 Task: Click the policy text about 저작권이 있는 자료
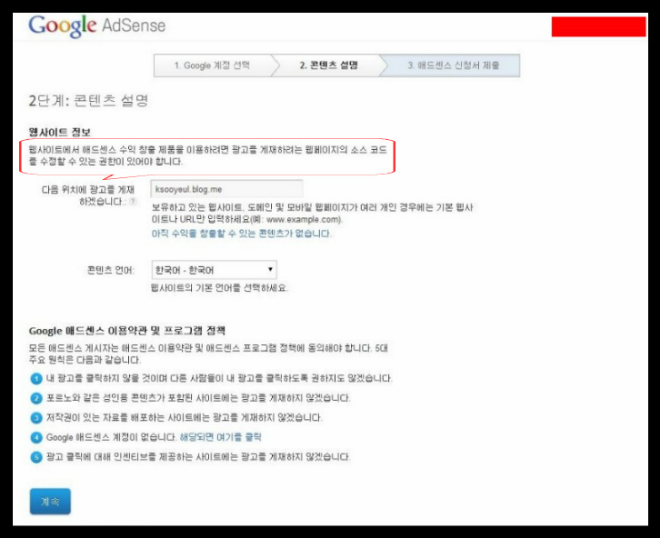coord(184,418)
